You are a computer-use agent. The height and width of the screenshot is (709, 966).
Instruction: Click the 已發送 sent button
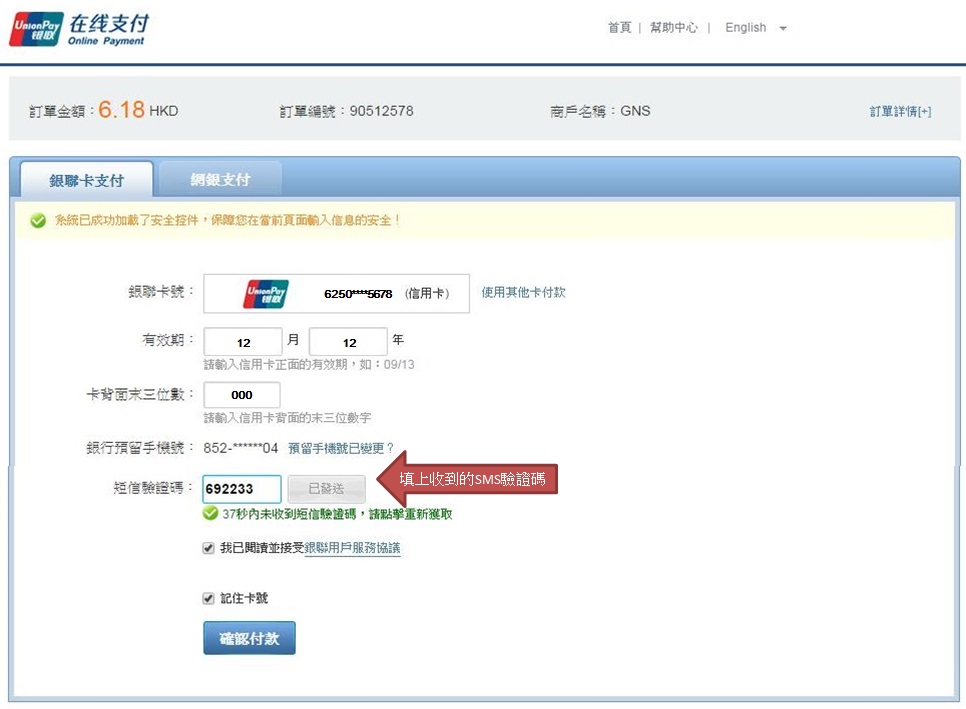coord(327,488)
